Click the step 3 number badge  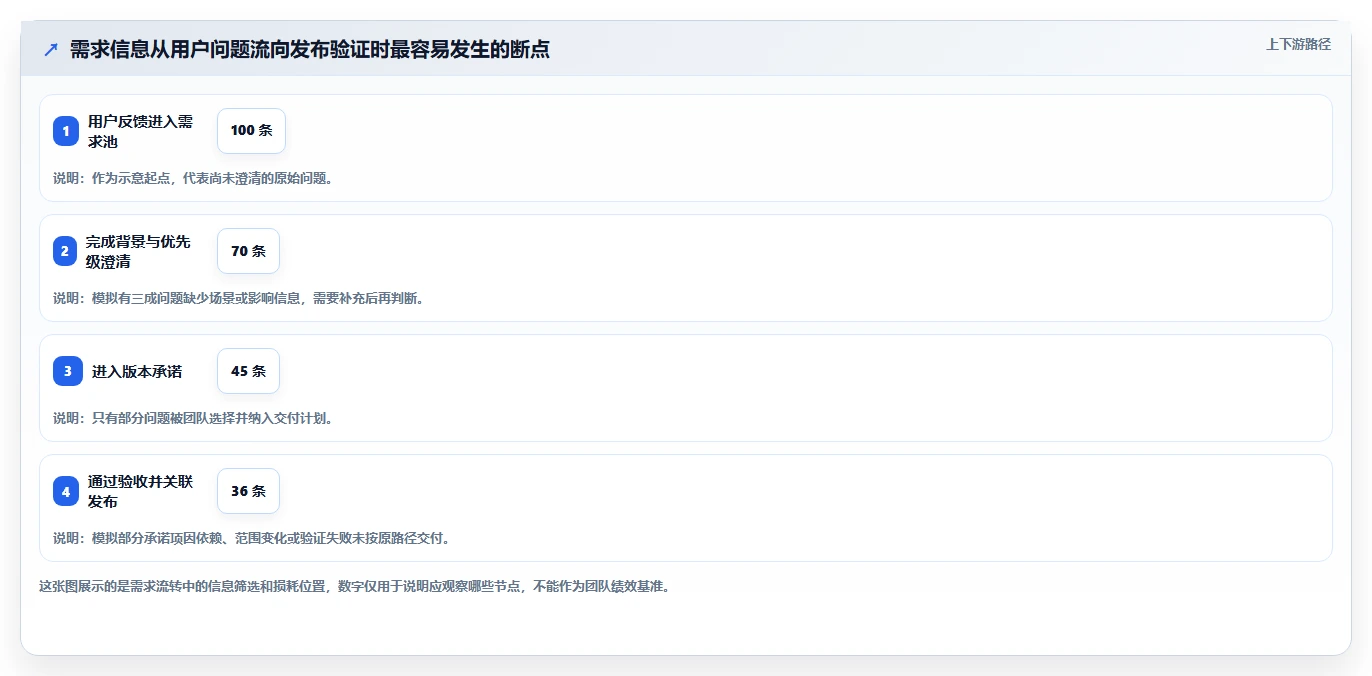(68, 371)
